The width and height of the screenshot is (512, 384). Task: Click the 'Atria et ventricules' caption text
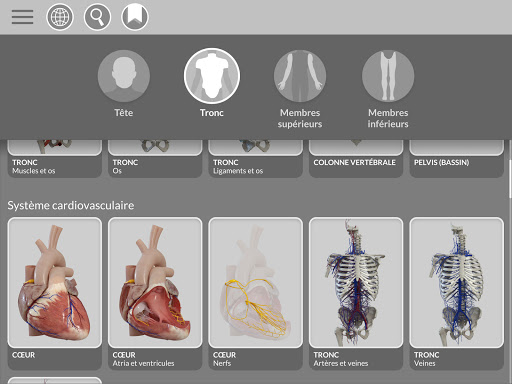(x=143, y=363)
